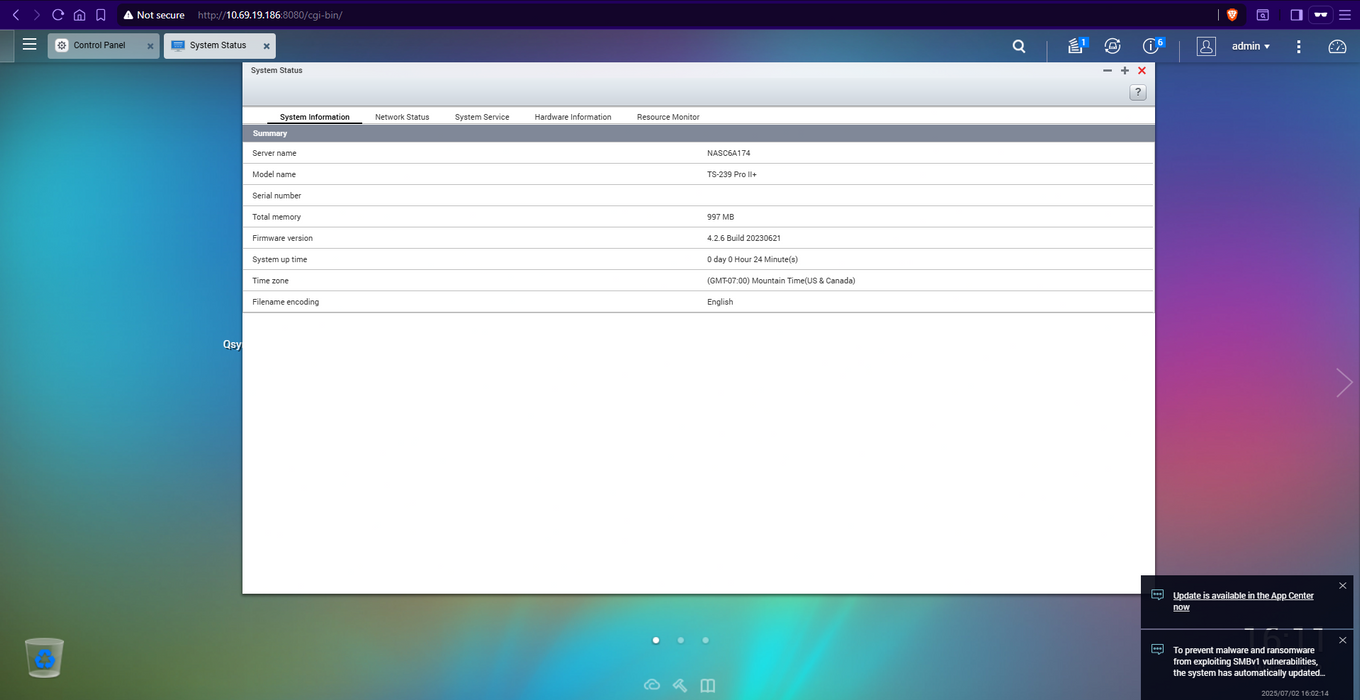1360x700 pixels.
Task: Click the user profile icon beside admin
Action: (1206, 46)
